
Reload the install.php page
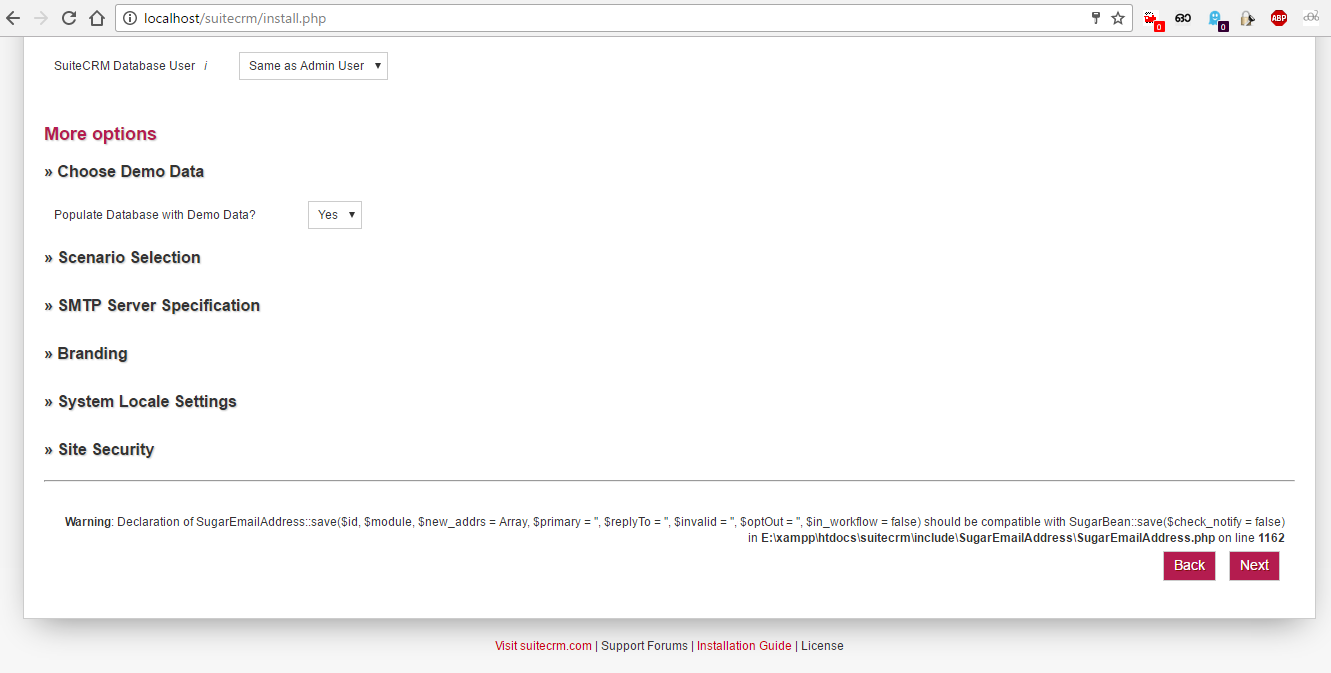click(69, 18)
